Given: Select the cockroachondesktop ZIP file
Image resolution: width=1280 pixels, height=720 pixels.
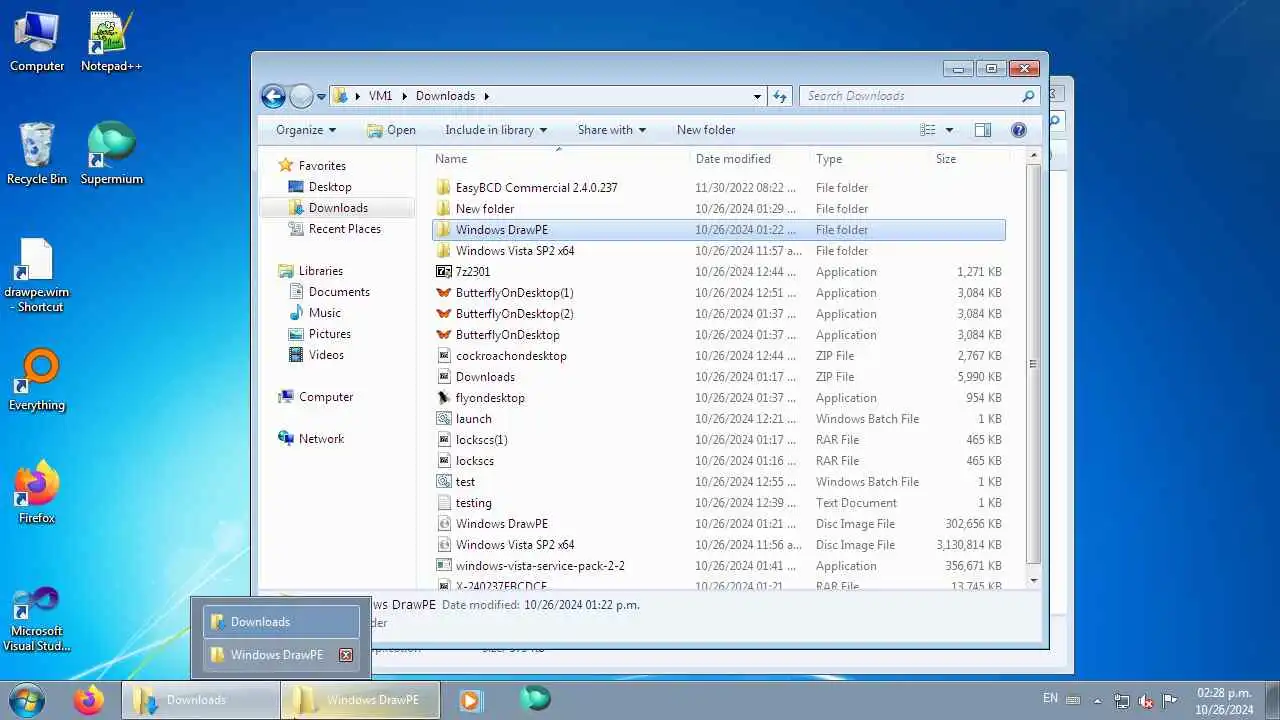Looking at the screenshot, I should [x=718, y=356].
